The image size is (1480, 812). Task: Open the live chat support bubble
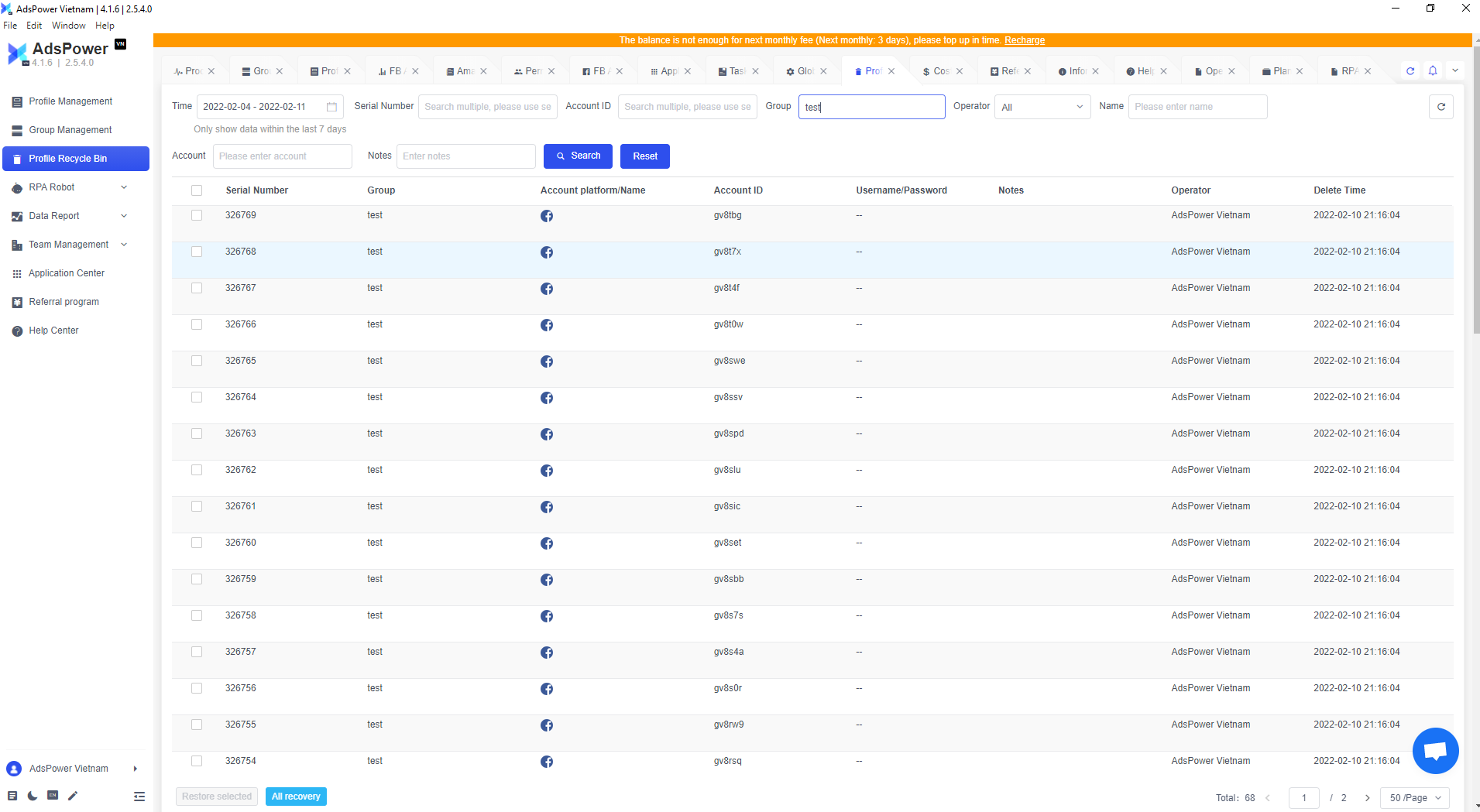[1435, 751]
